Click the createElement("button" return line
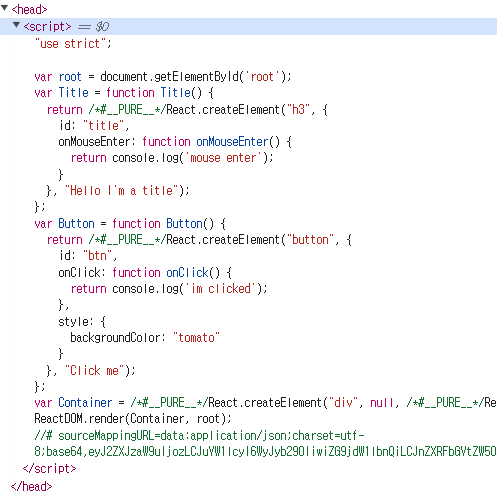Image resolution: width=497 pixels, height=498 pixels. (x=199, y=240)
